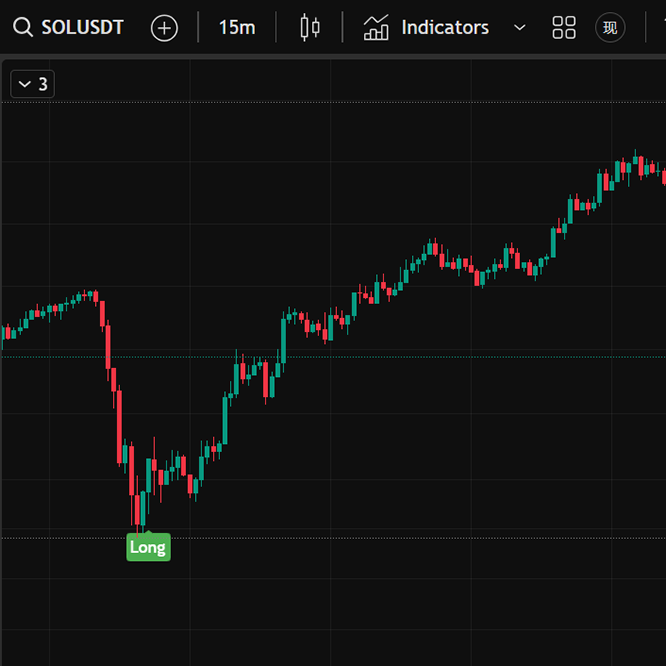This screenshot has height=666, width=666.
Task: Select the upper white dotted horizontal line
Action: pyautogui.click(x=334, y=102)
